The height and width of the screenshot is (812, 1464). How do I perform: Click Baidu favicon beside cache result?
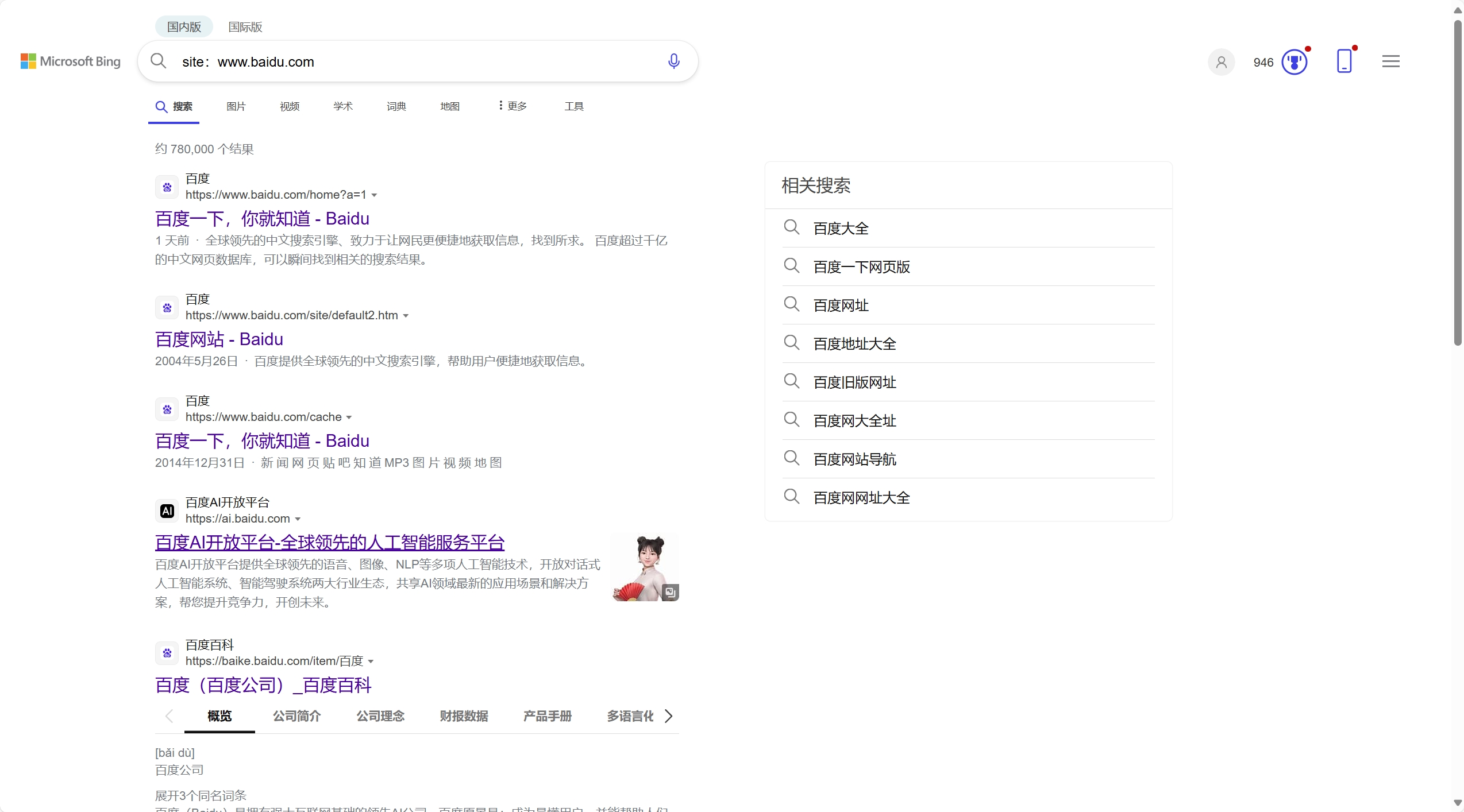167,409
